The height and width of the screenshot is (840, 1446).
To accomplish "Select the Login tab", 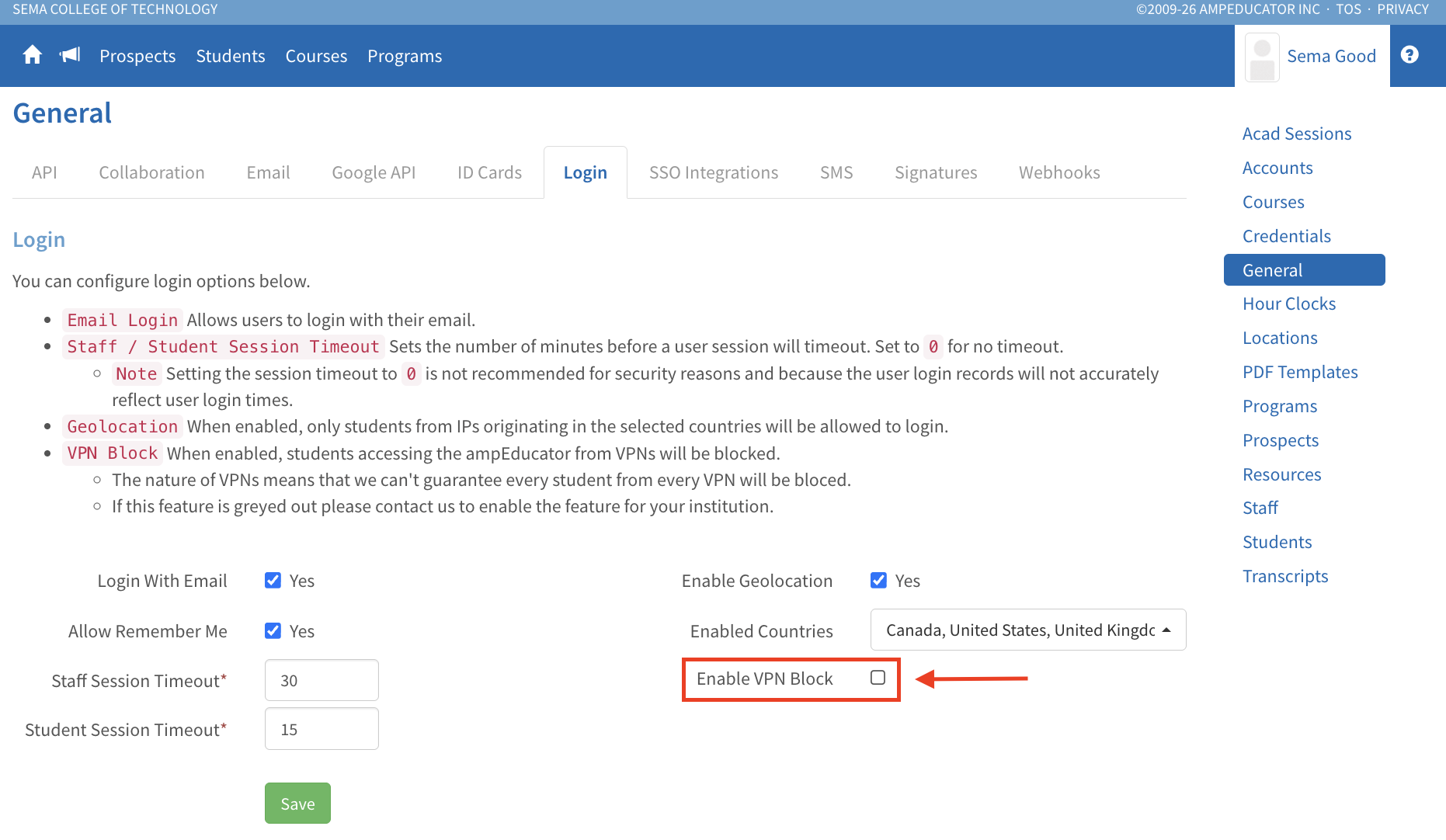I will point(586,172).
